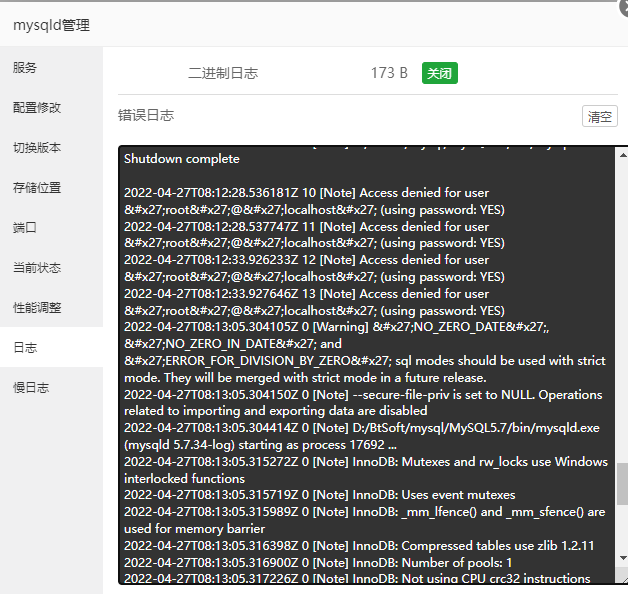View the 当前状态 tab
Screen dimensions: 628x594
(37, 268)
